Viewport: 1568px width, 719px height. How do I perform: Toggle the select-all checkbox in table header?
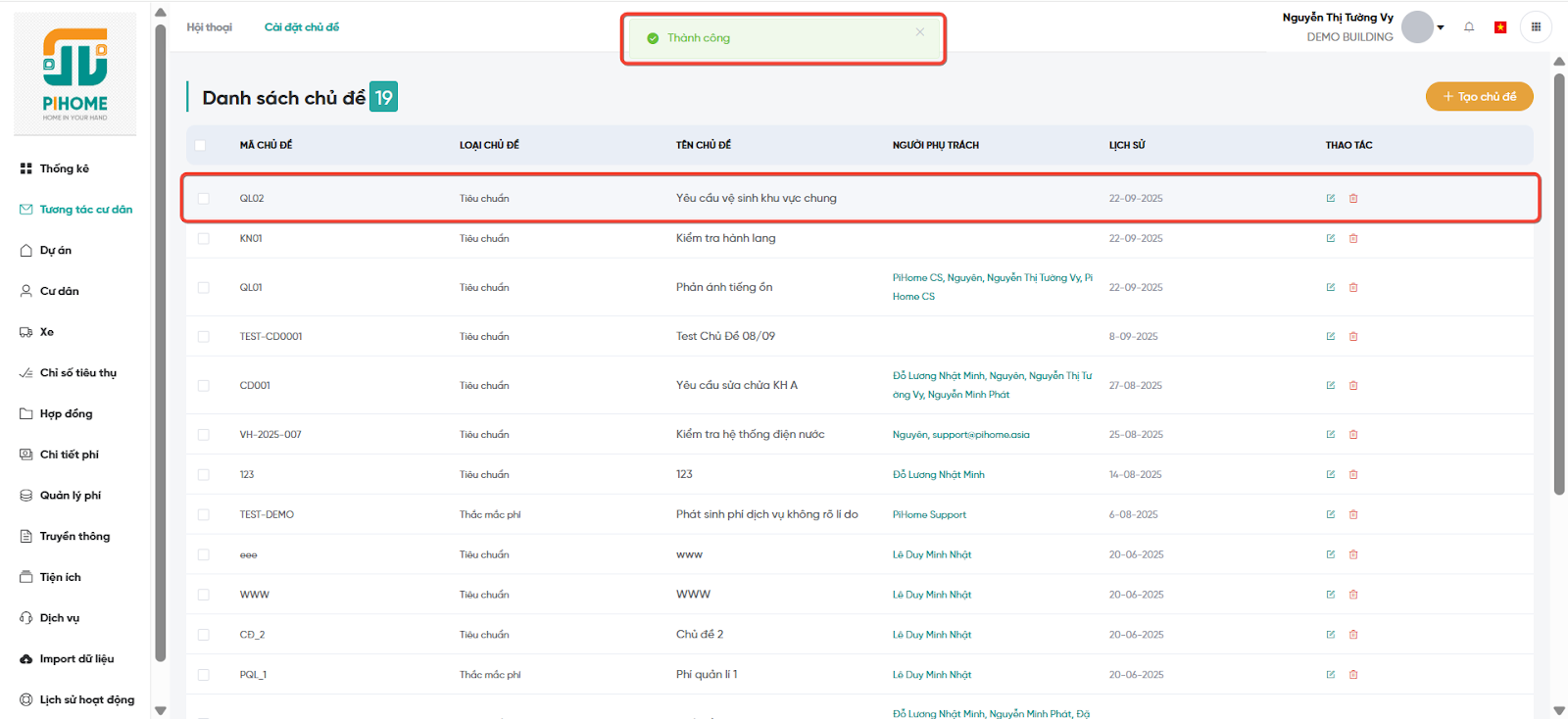pyautogui.click(x=201, y=146)
